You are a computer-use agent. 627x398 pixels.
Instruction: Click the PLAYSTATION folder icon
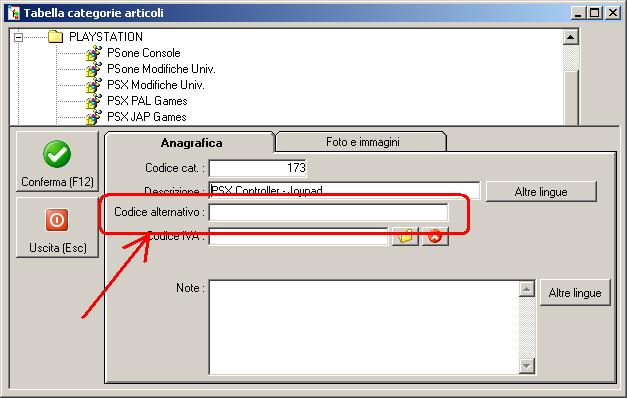(56, 37)
